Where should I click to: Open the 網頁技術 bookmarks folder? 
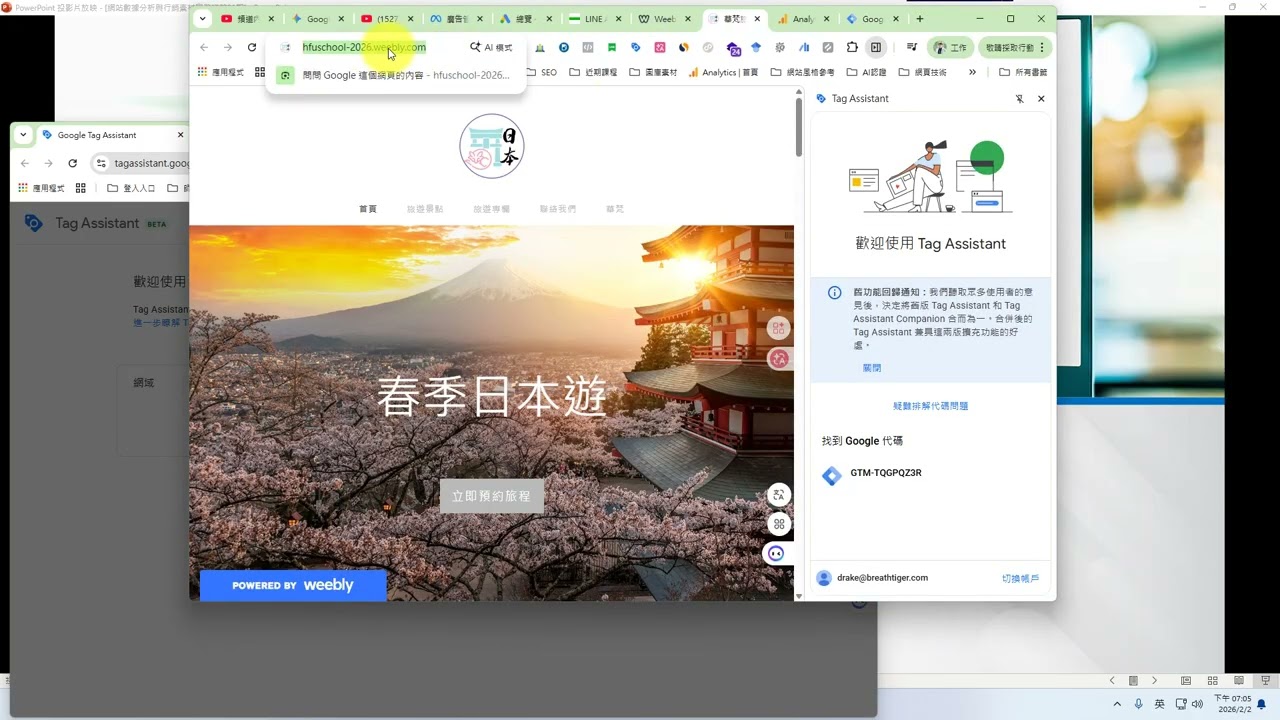tap(923, 72)
